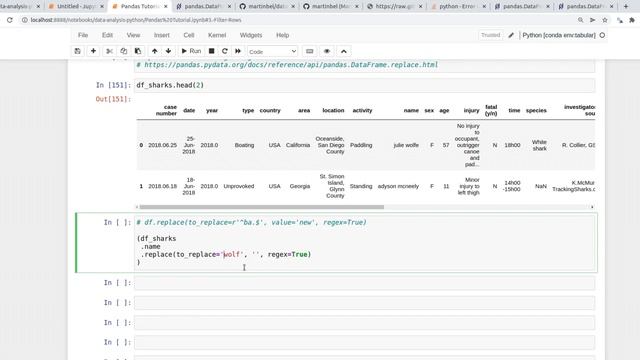Reload the page in browser

[x=10, y=20]
